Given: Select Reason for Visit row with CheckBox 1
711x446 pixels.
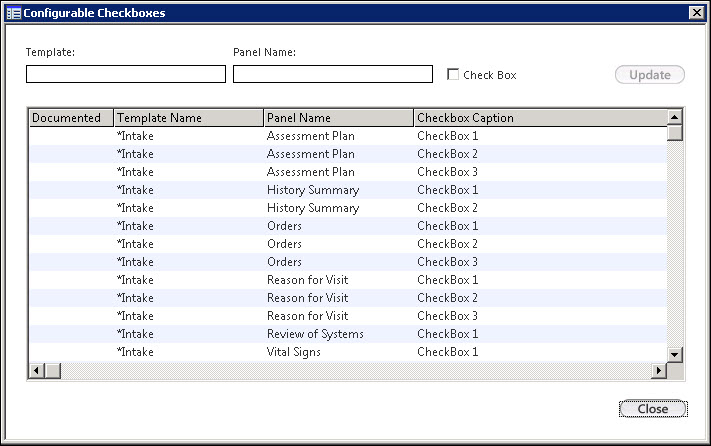Looking at the screenshot, I should pos(348,280).
